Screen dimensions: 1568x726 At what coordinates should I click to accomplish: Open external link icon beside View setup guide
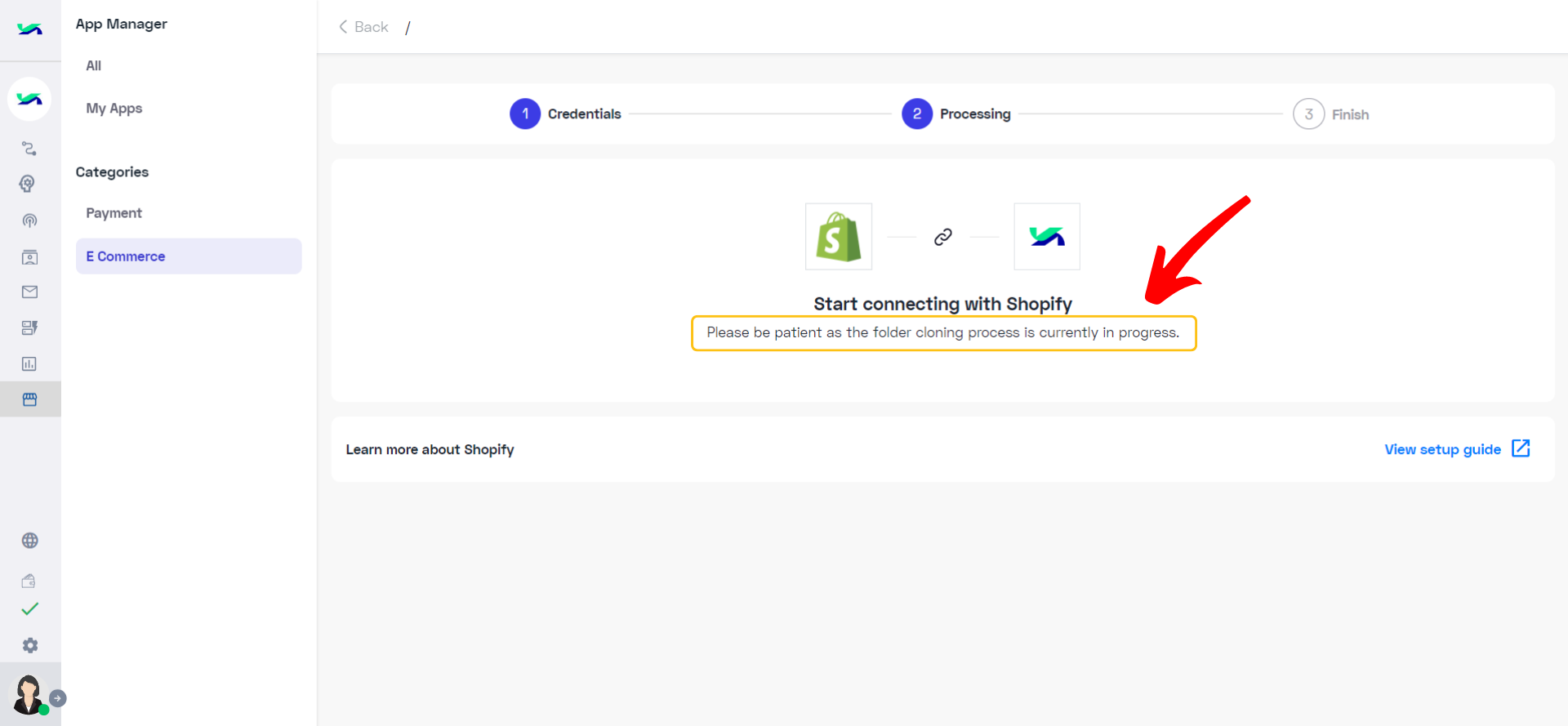click(x=1521, y=448)
